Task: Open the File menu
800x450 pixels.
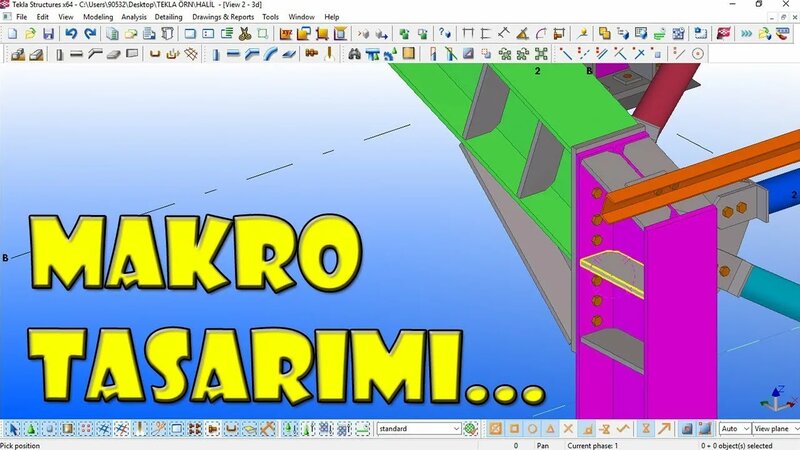Action: point(21,17)
